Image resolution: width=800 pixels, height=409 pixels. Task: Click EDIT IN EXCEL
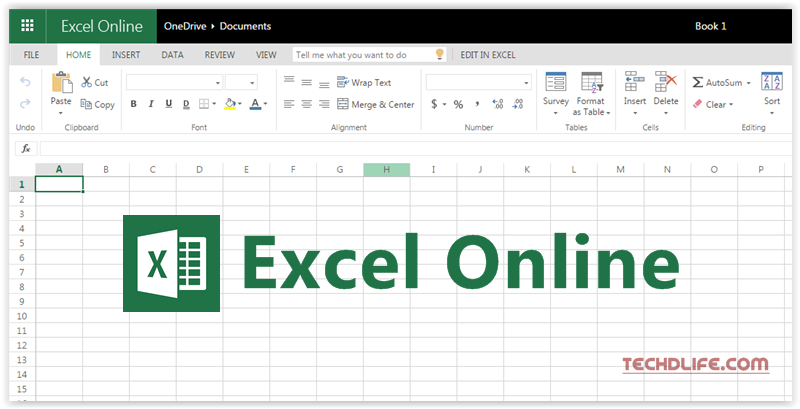[x=488, y=55]
